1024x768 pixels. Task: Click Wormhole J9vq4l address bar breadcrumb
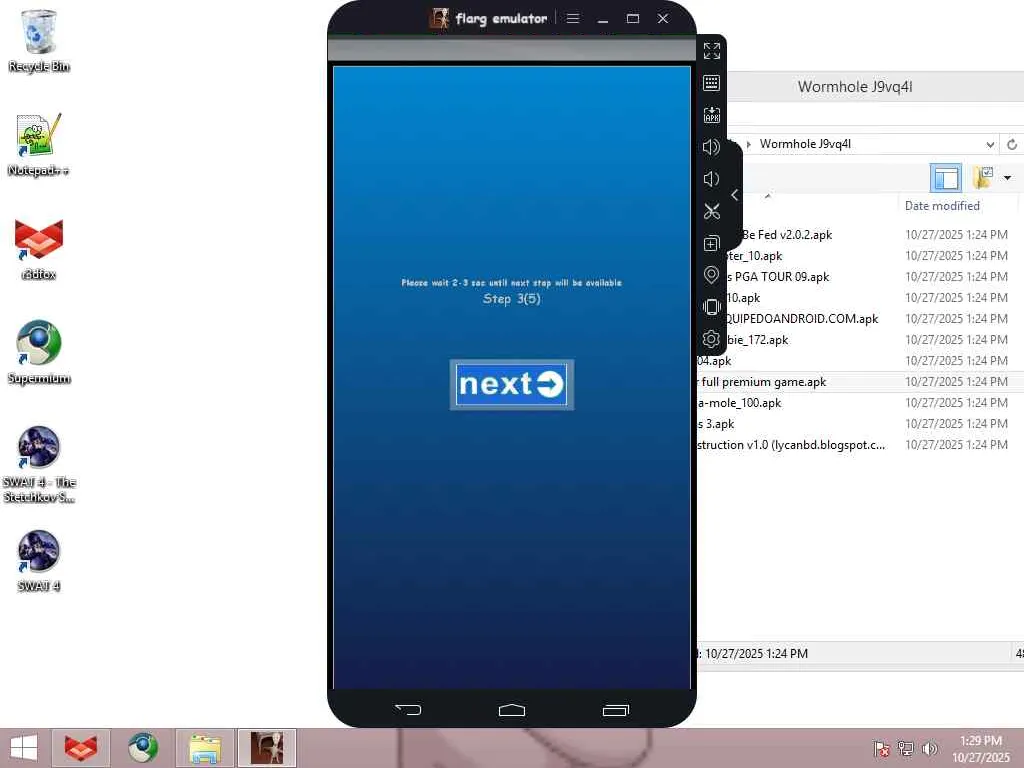pyautogui.click(x=805, y=144)
